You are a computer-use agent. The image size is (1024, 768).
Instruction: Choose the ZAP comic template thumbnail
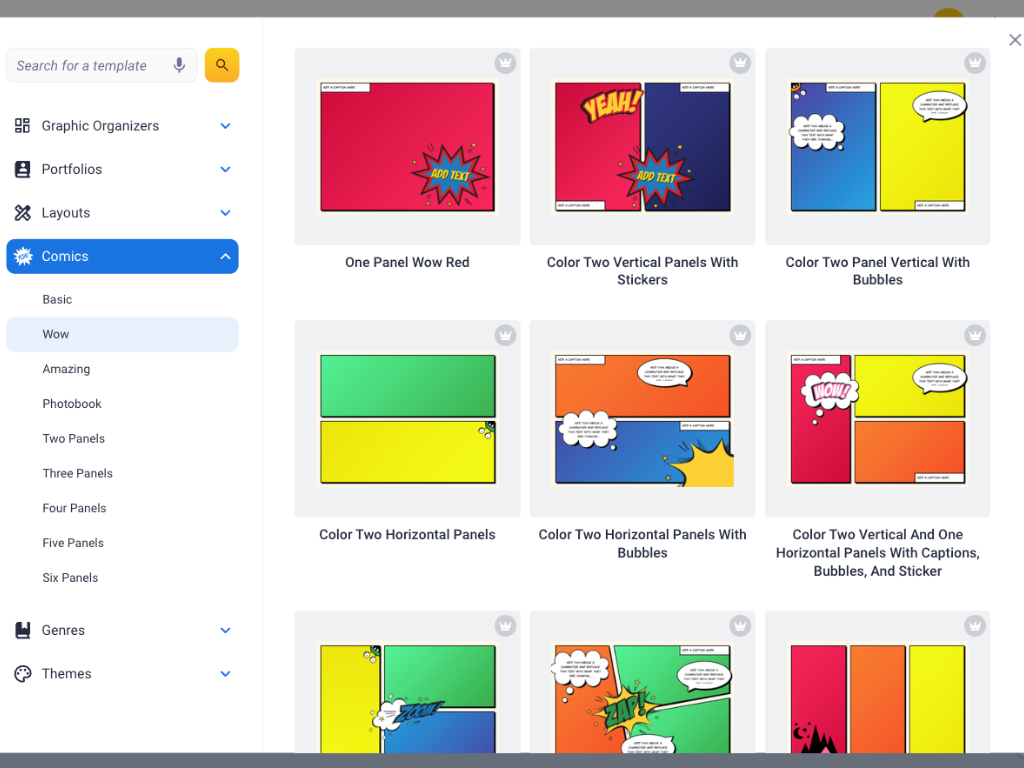(643, 682)
